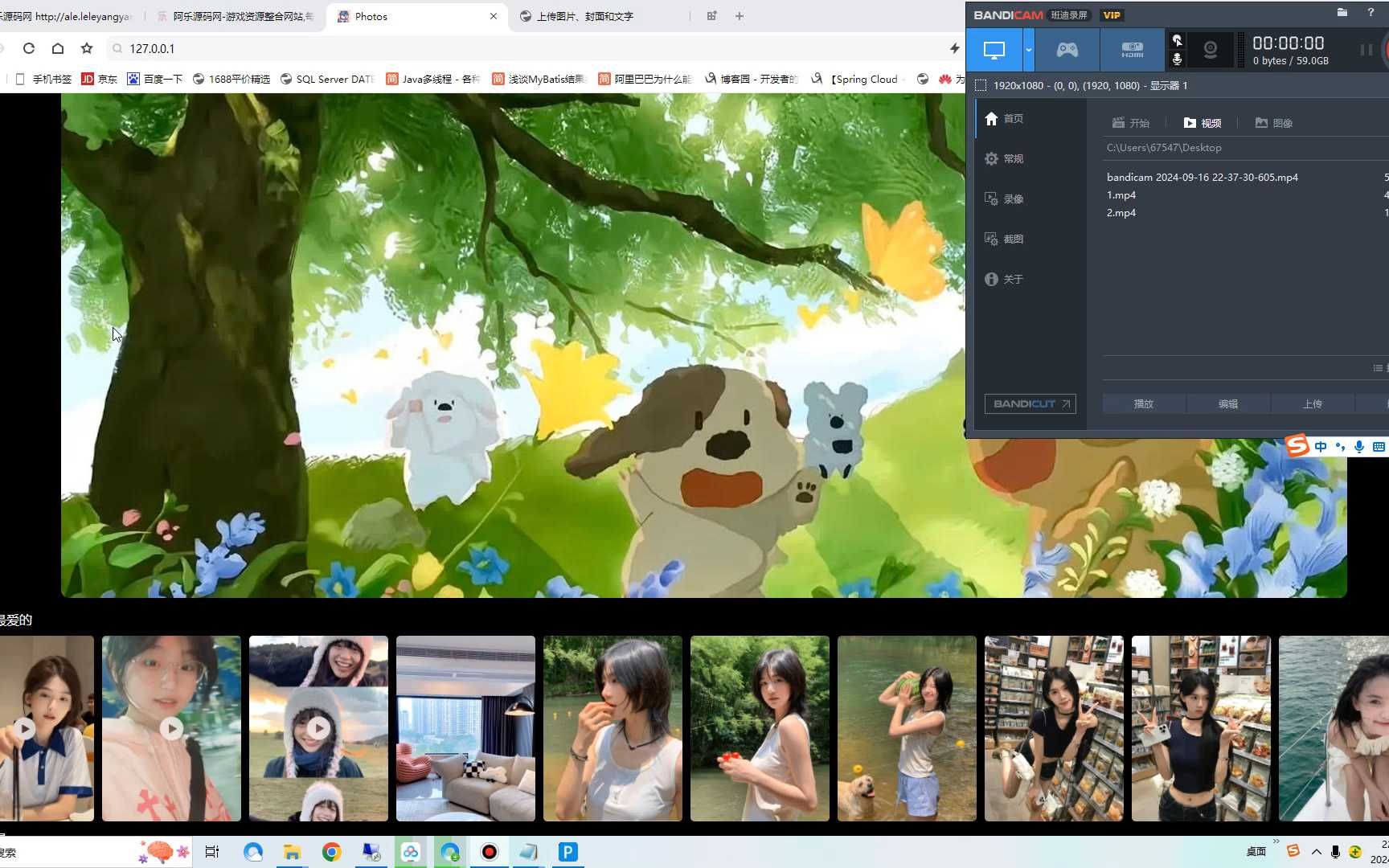
Task: Open Sogou input bar soft keyboard icon
Action: [x=1379, y=446]
